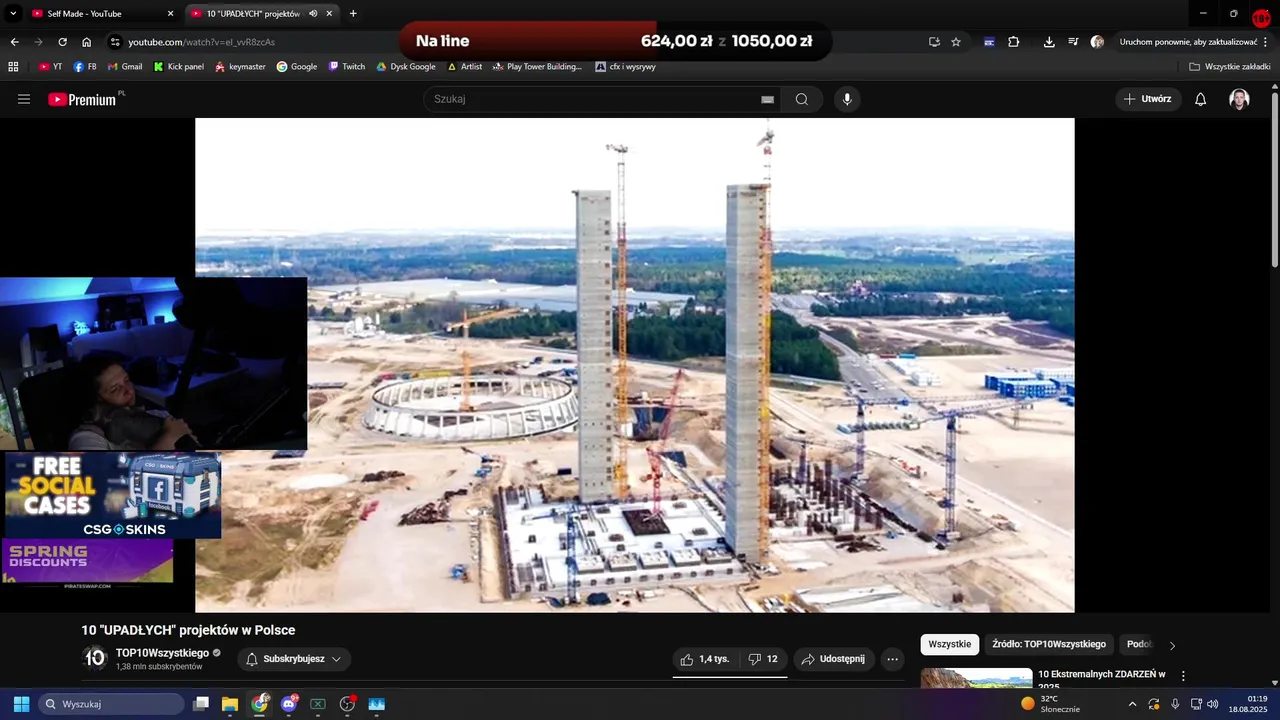The width and height of the screenshot is (1280, 720).
Task: Open Wszystkie zakładki bookmarks folder
Action: (x=1230, y=67)
